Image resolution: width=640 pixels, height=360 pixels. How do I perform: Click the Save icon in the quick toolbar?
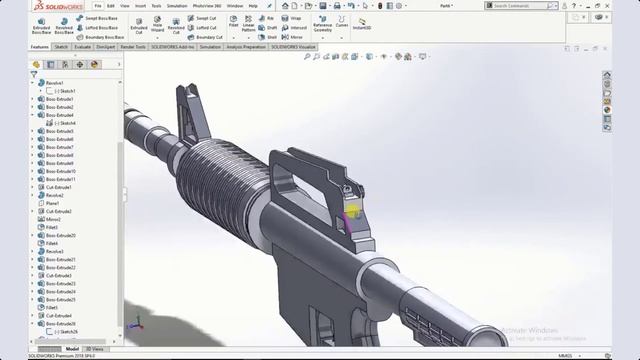click(323, 6)
